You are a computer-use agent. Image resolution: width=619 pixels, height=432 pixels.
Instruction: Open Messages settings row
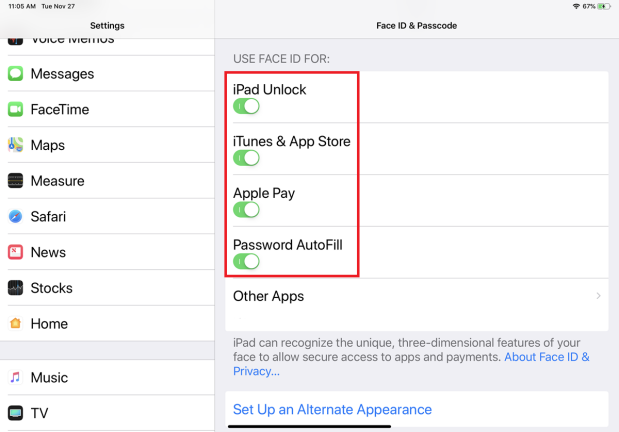coord(107,73)
